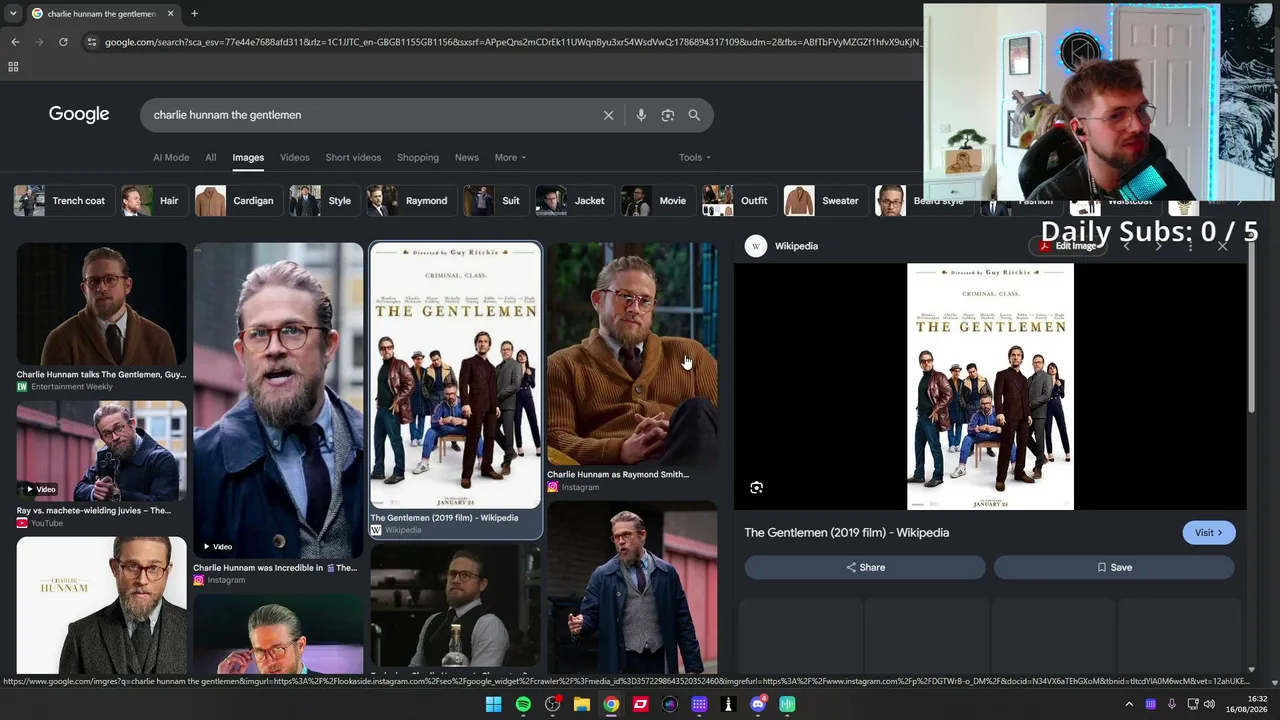The height and width of the screenshot is (720, 1280).
Task: Open the Charlie Hunnam as Raymond Smith thumbnail
Action: click(632, 354)
